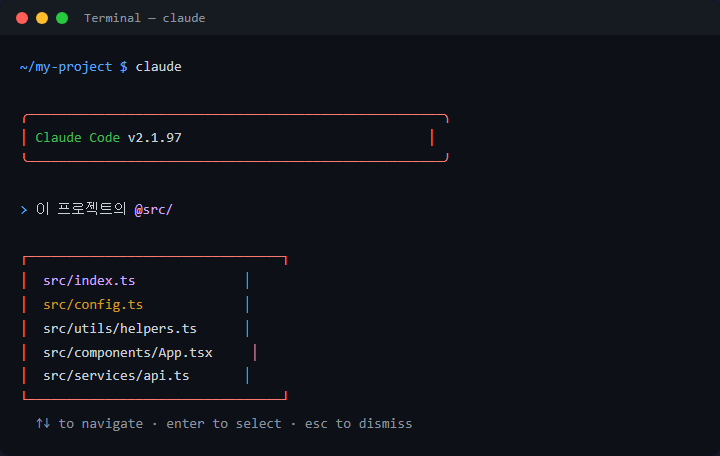Click the ~/my-project shell path
Viewport: 720px width, 456px height.
[x=66, y=67]
